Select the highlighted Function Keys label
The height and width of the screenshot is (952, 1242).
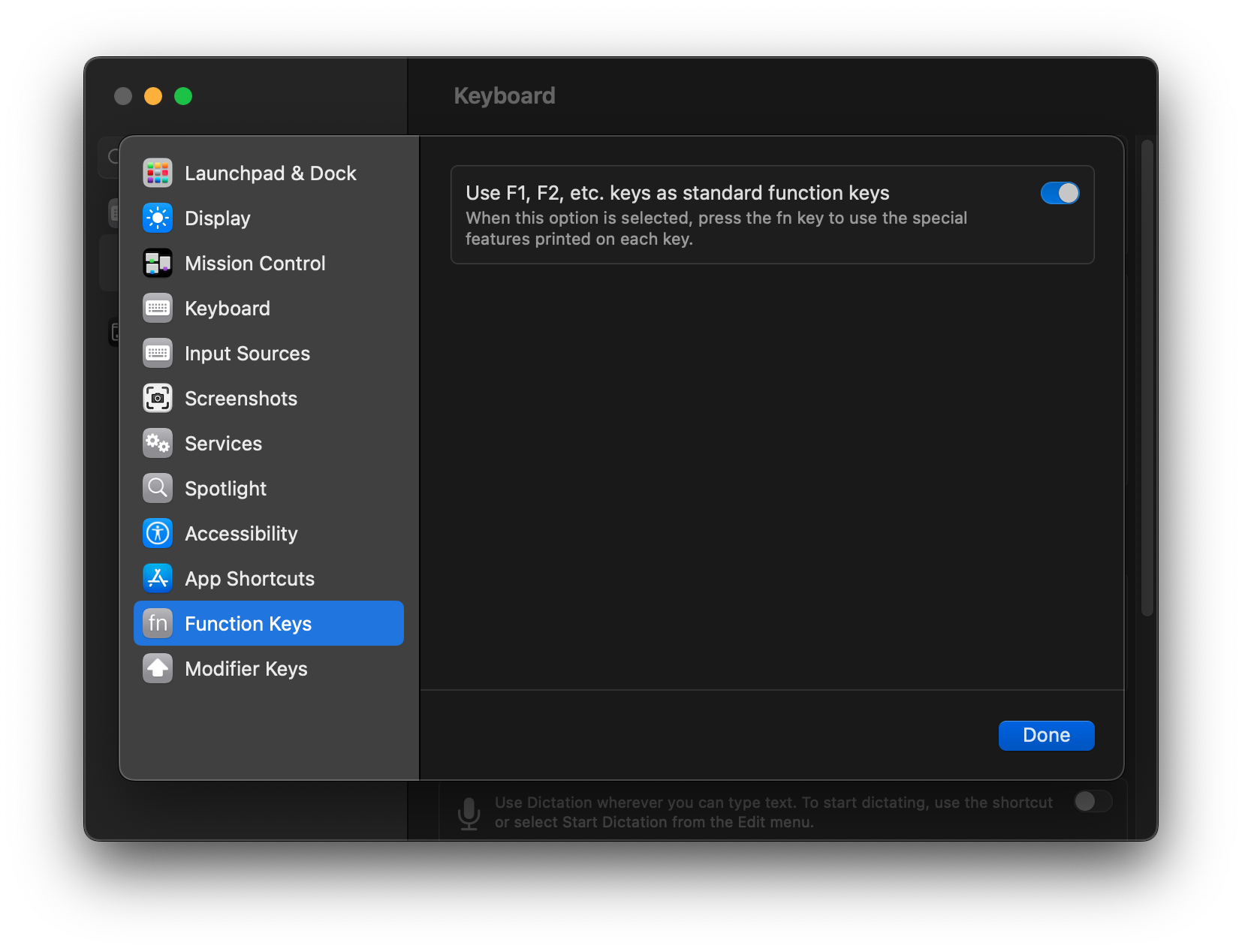[x=249, y=624]
